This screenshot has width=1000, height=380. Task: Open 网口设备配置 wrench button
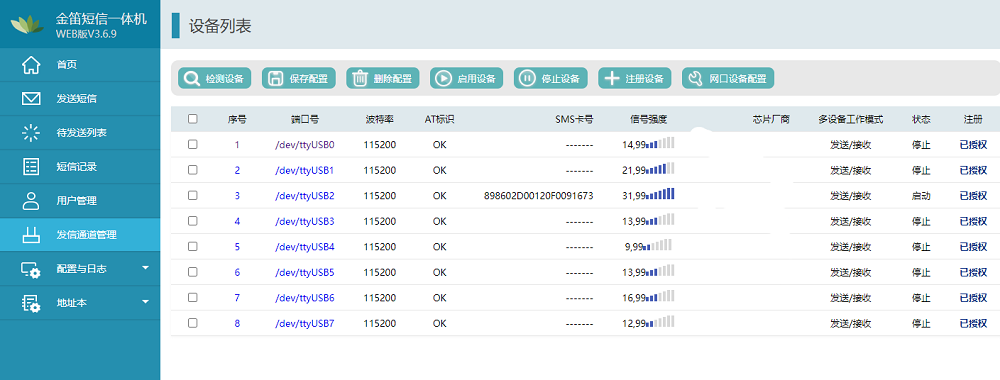coord(728,78)
